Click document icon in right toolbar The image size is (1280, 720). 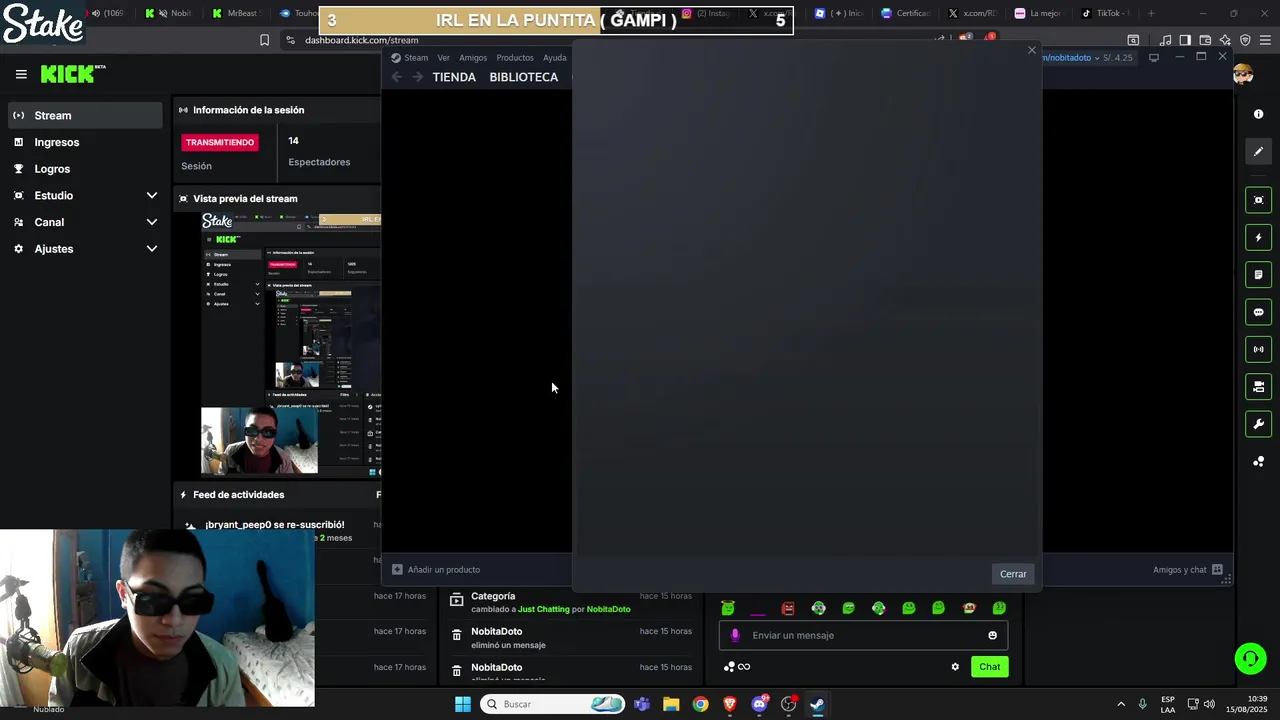[x=1258, y=274]
